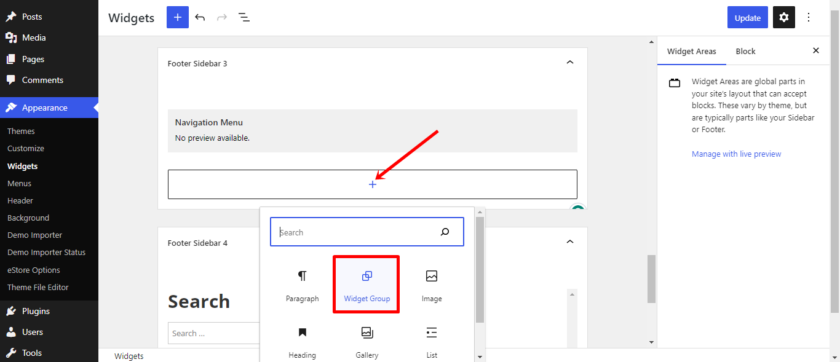Open Theme File Editor
The height and width of the screenshot is (362, 840).
pos(38,287)
